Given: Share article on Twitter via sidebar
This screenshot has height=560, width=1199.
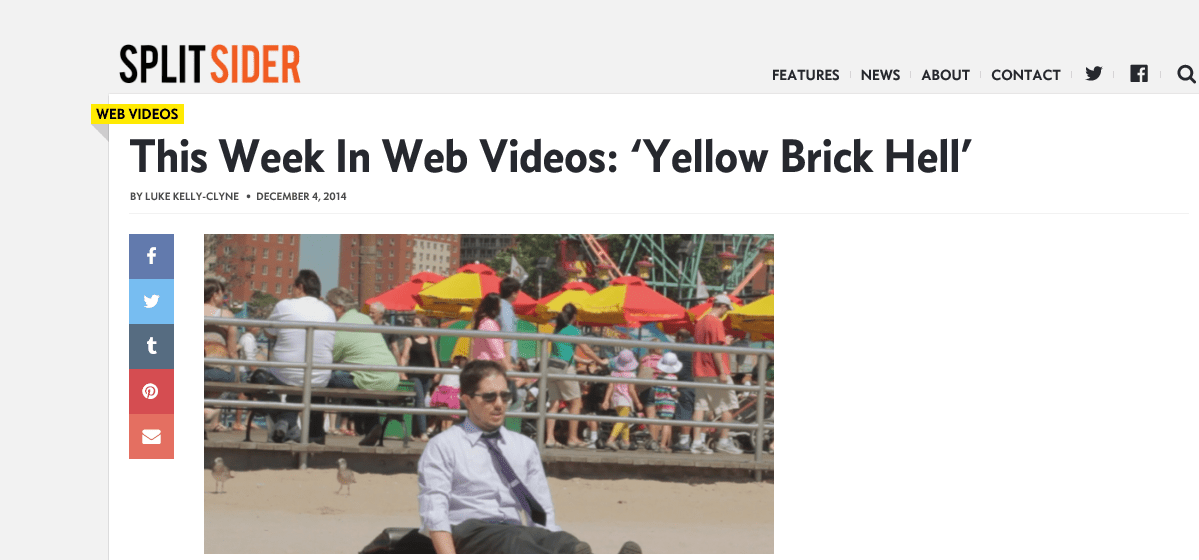Looking at the screenshot, I should pos(151,301).
